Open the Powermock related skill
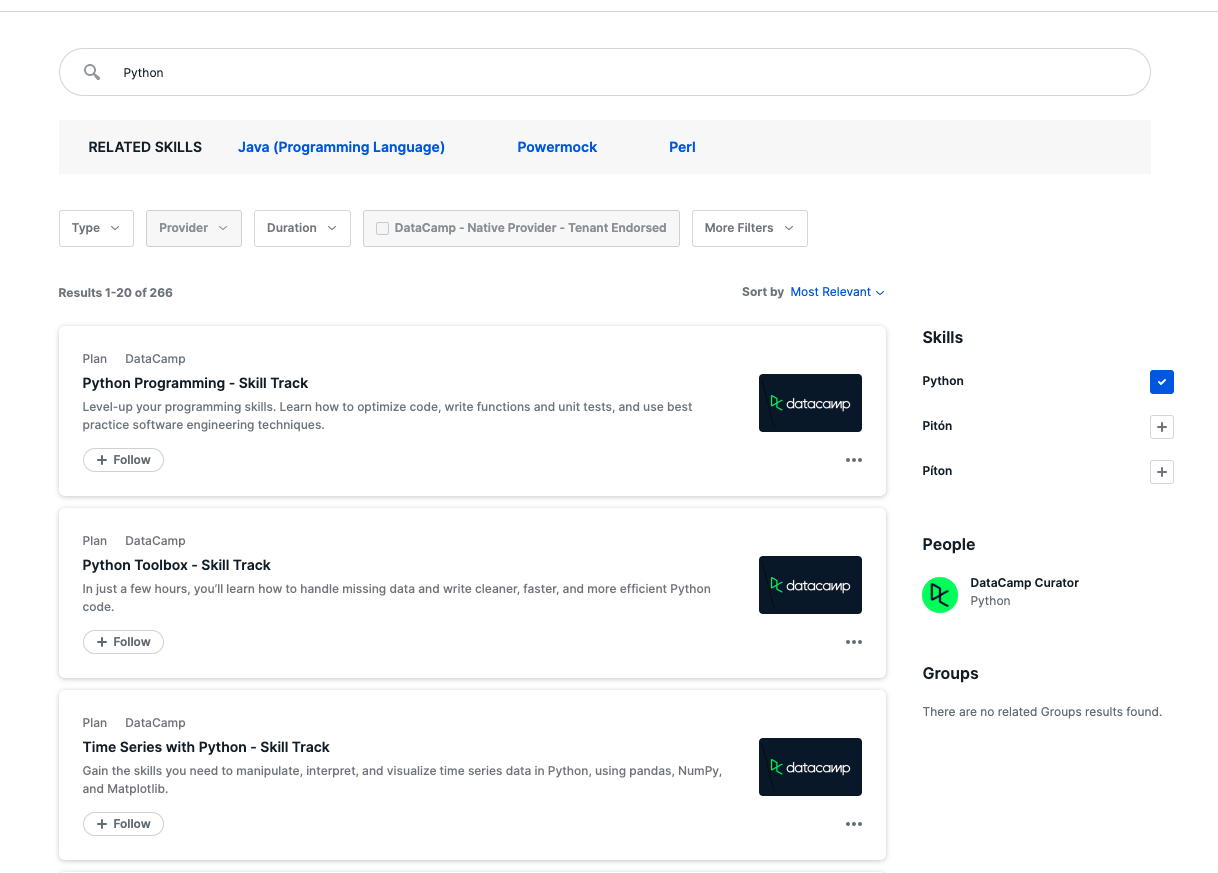Image resolution: width=1218 pixels, height=873 pixels. tap(557, 147)
